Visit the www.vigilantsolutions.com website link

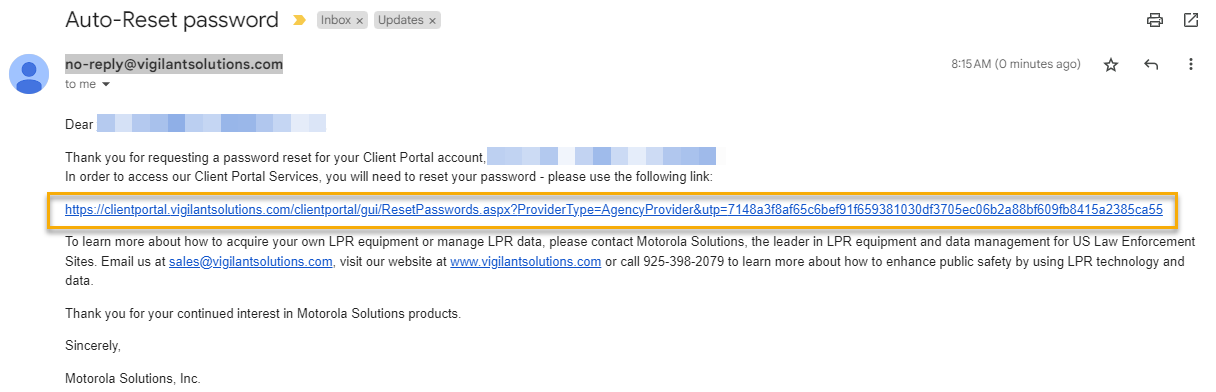click(x=525, y=262)
